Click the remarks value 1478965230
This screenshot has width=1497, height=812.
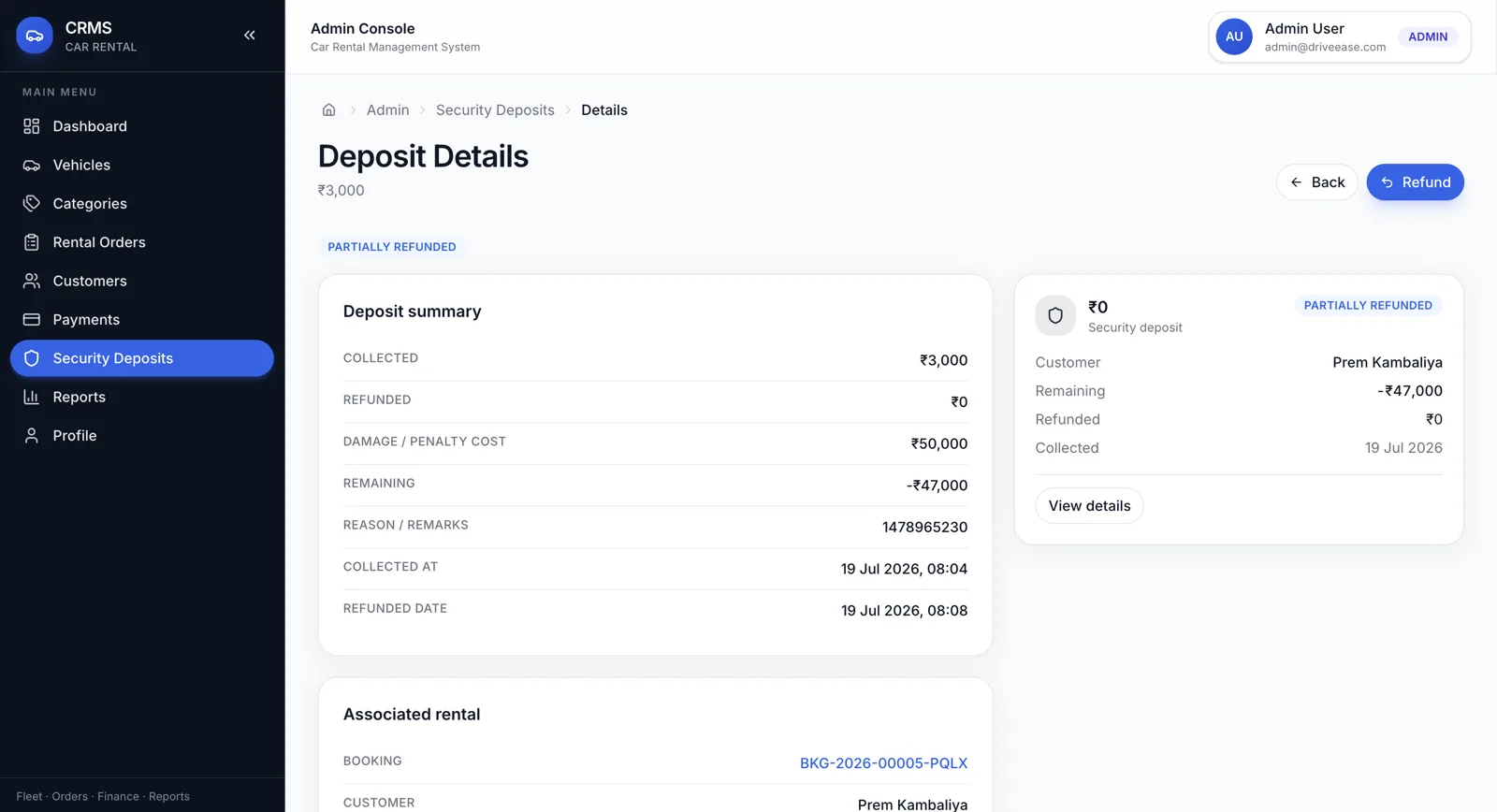click(x=924, y=527)
